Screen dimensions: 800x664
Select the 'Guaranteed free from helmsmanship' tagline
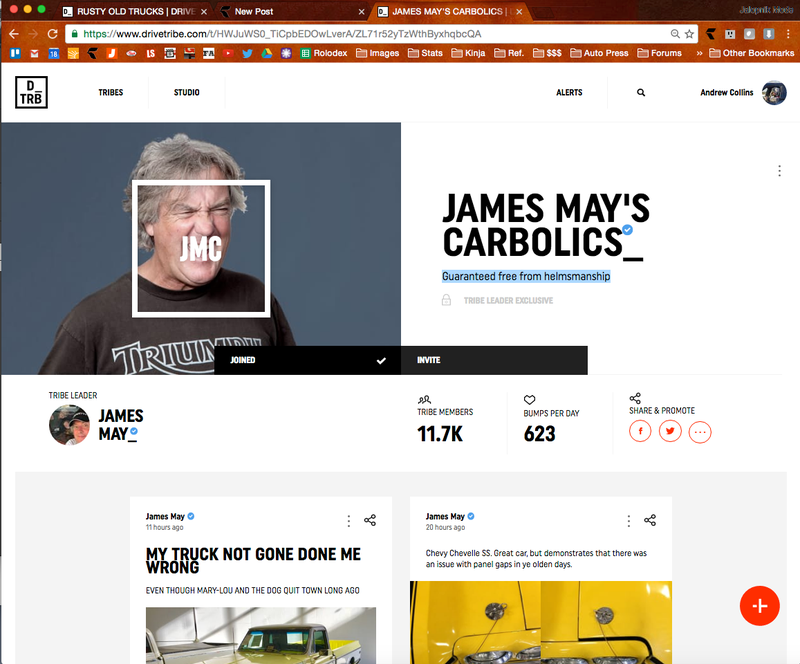[526, 276]
